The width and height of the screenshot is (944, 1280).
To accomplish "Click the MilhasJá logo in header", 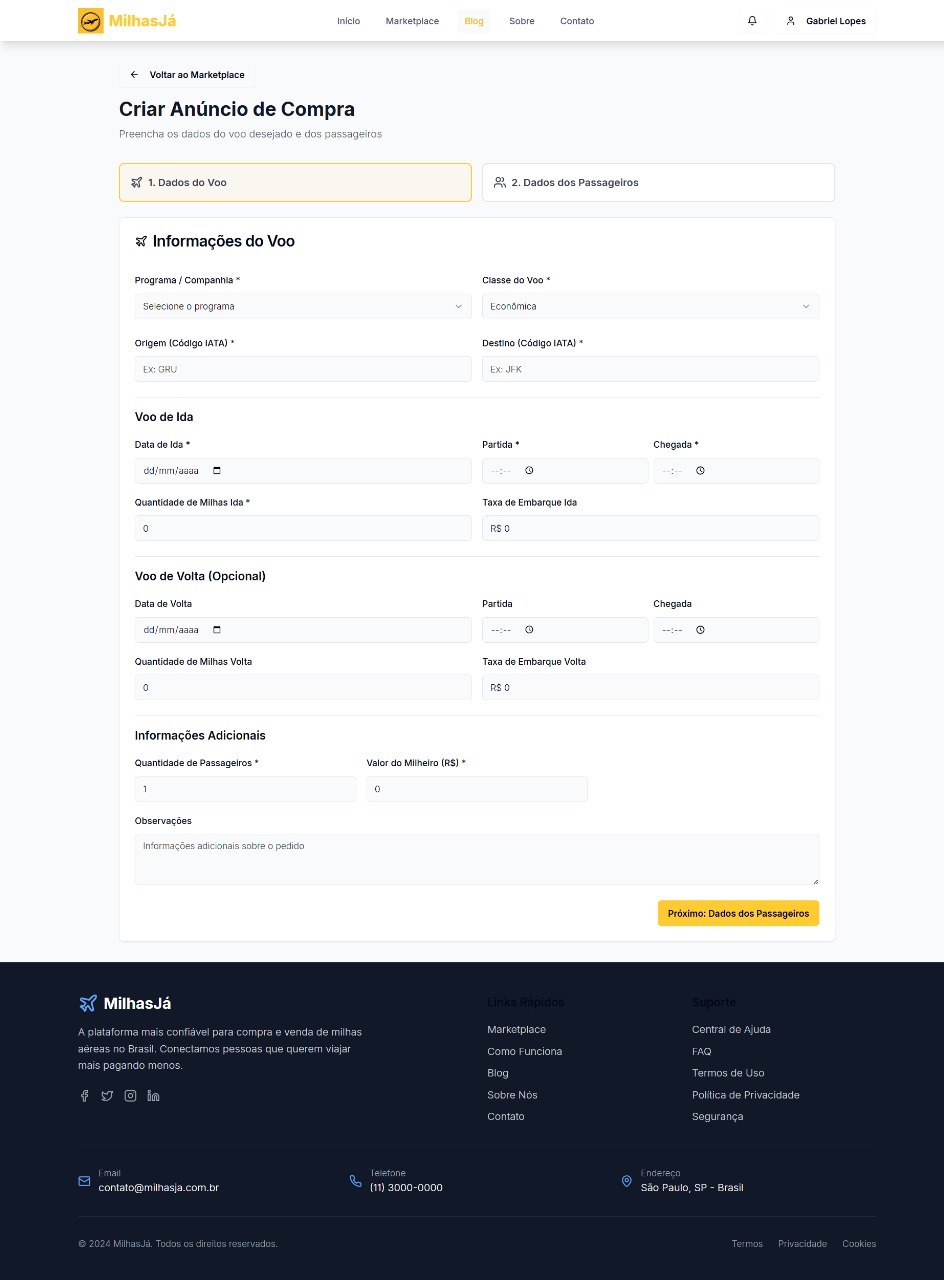I will click(127, 21).
